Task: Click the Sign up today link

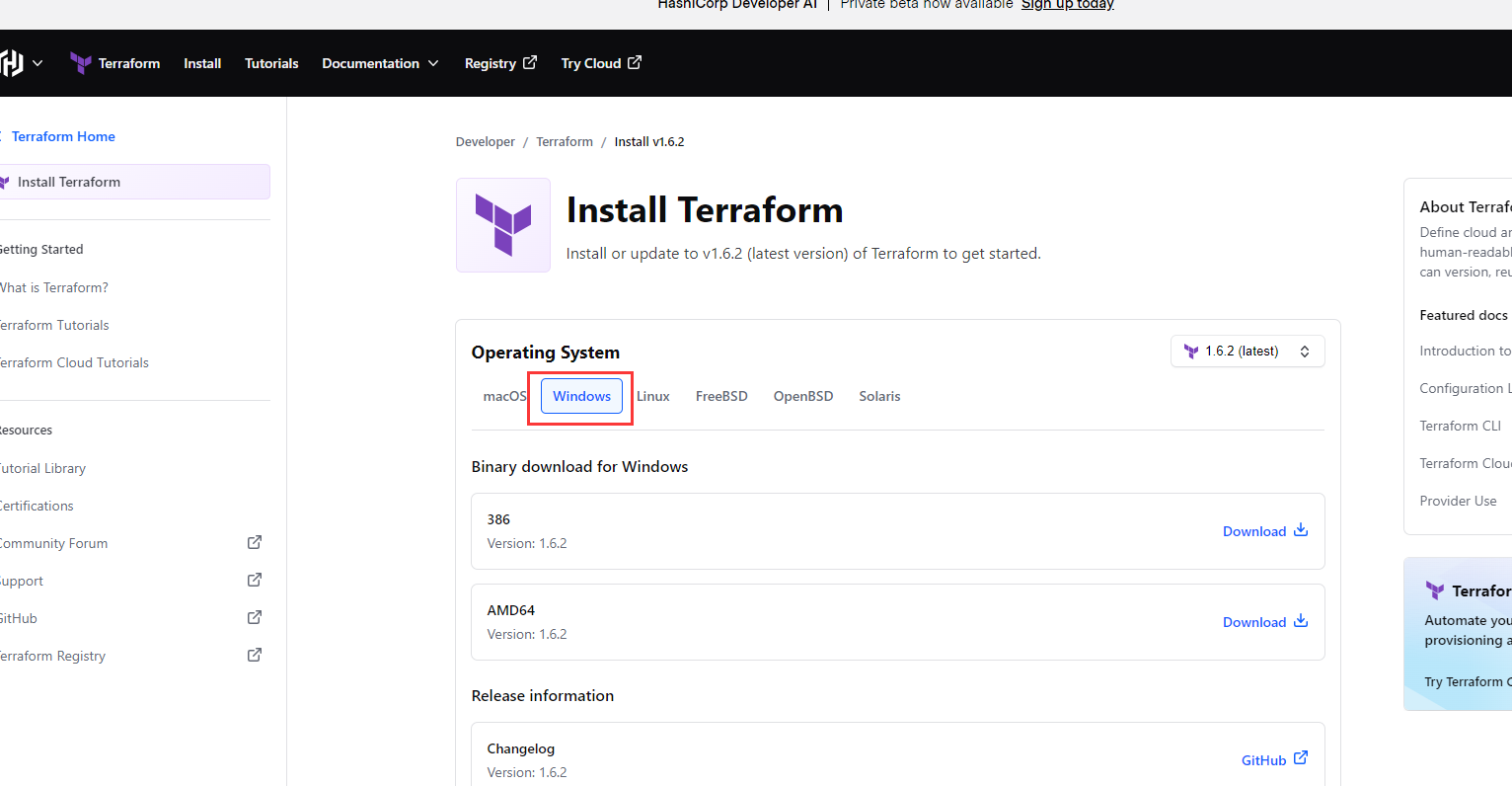Action: 1067,5
